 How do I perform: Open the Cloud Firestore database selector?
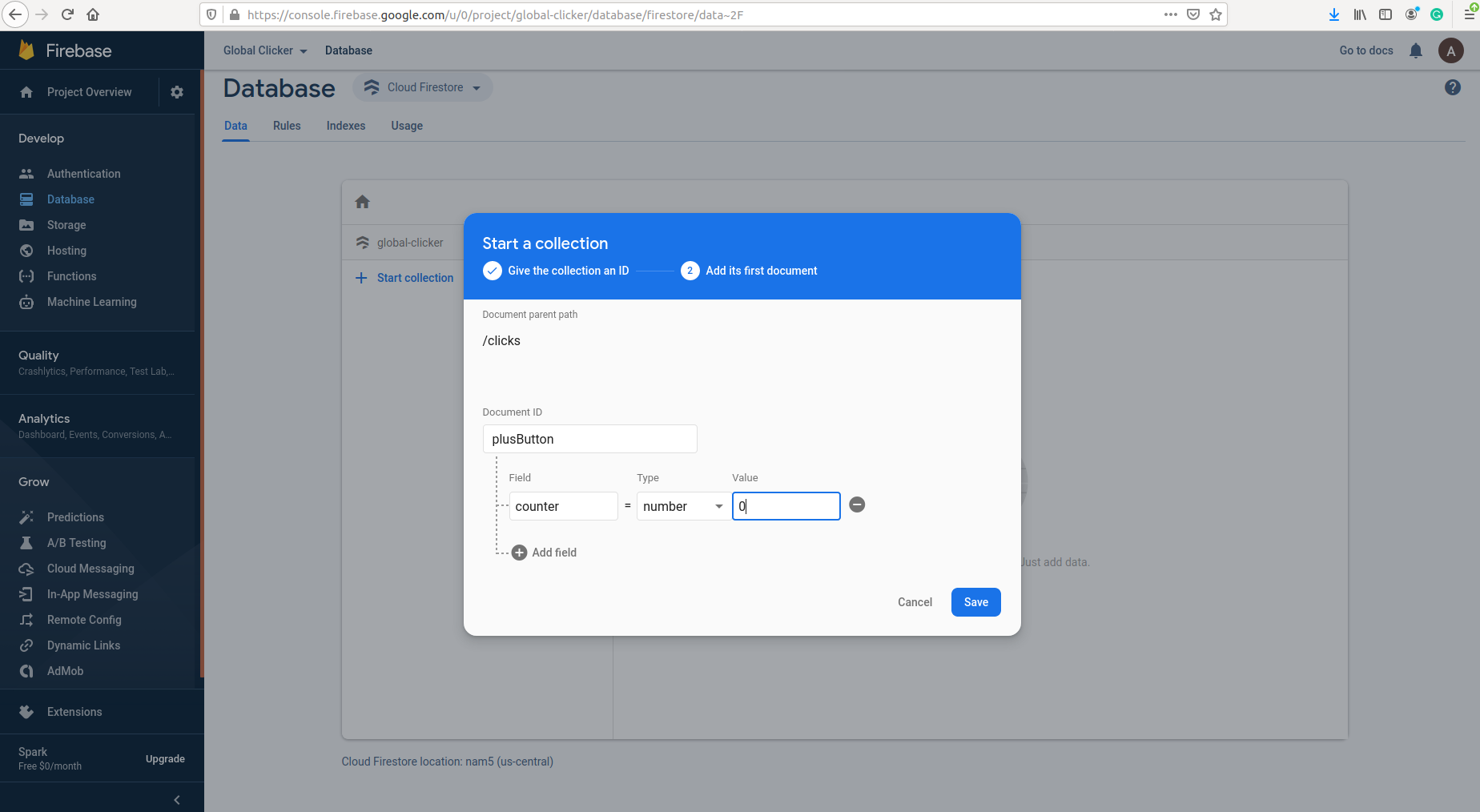(x=422, y=87)
